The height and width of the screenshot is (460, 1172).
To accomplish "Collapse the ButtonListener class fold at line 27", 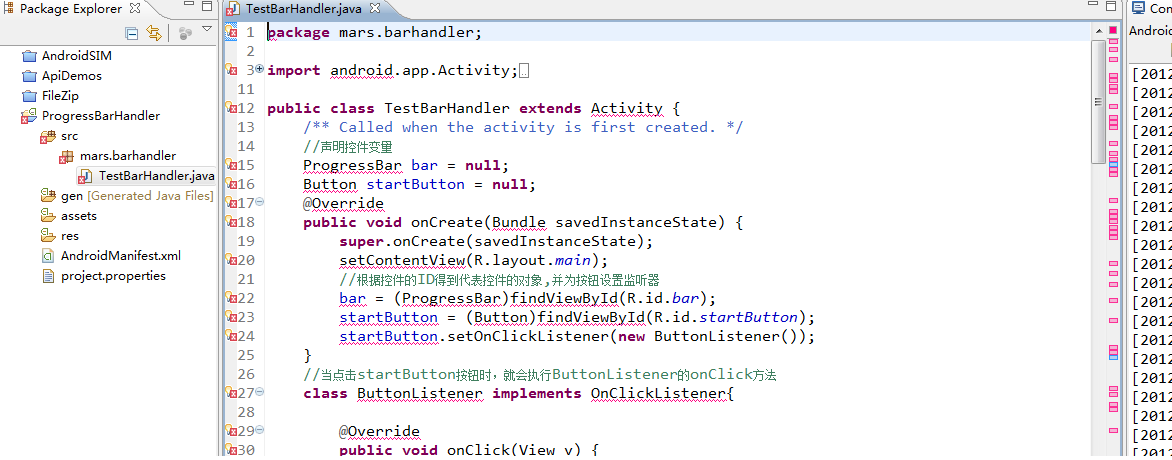I will pos(260,393).
